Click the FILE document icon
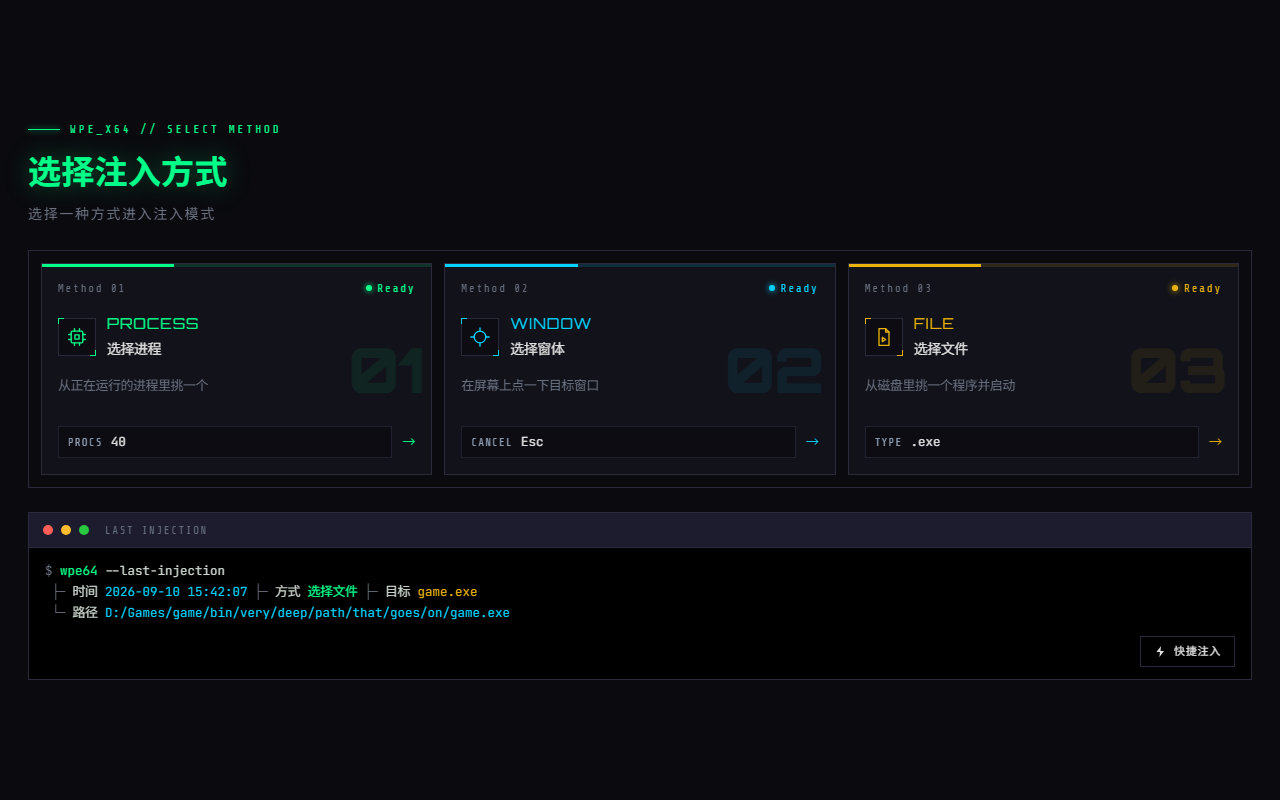The height and width of the screenshot is (800, 1280). 884,337
